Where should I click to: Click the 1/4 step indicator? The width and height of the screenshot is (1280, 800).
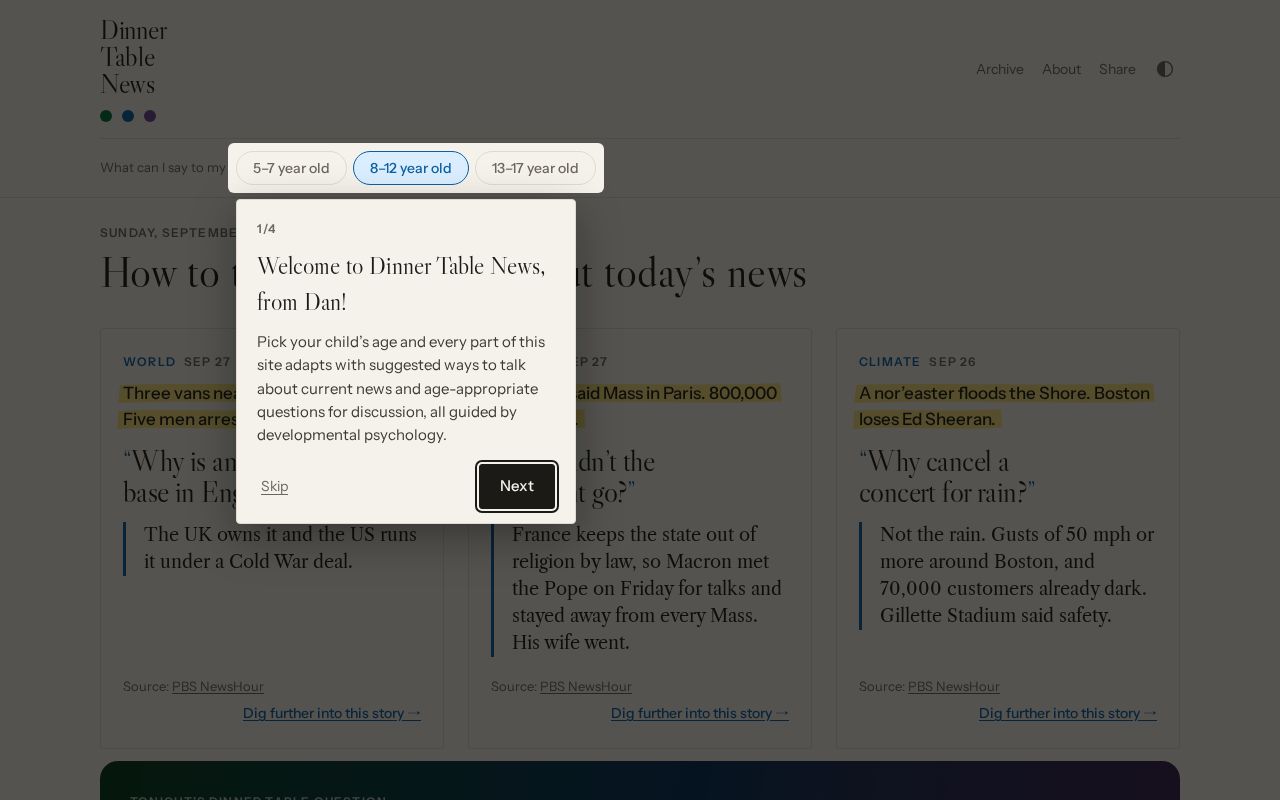[x=266, y=229]
